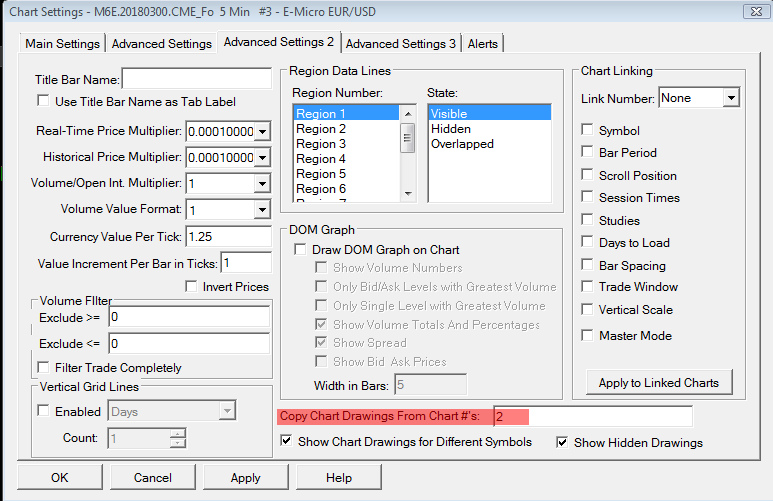Screen dimensions: 773x501
Task: Check the Trade Window linking option
Action: (587, 286)
